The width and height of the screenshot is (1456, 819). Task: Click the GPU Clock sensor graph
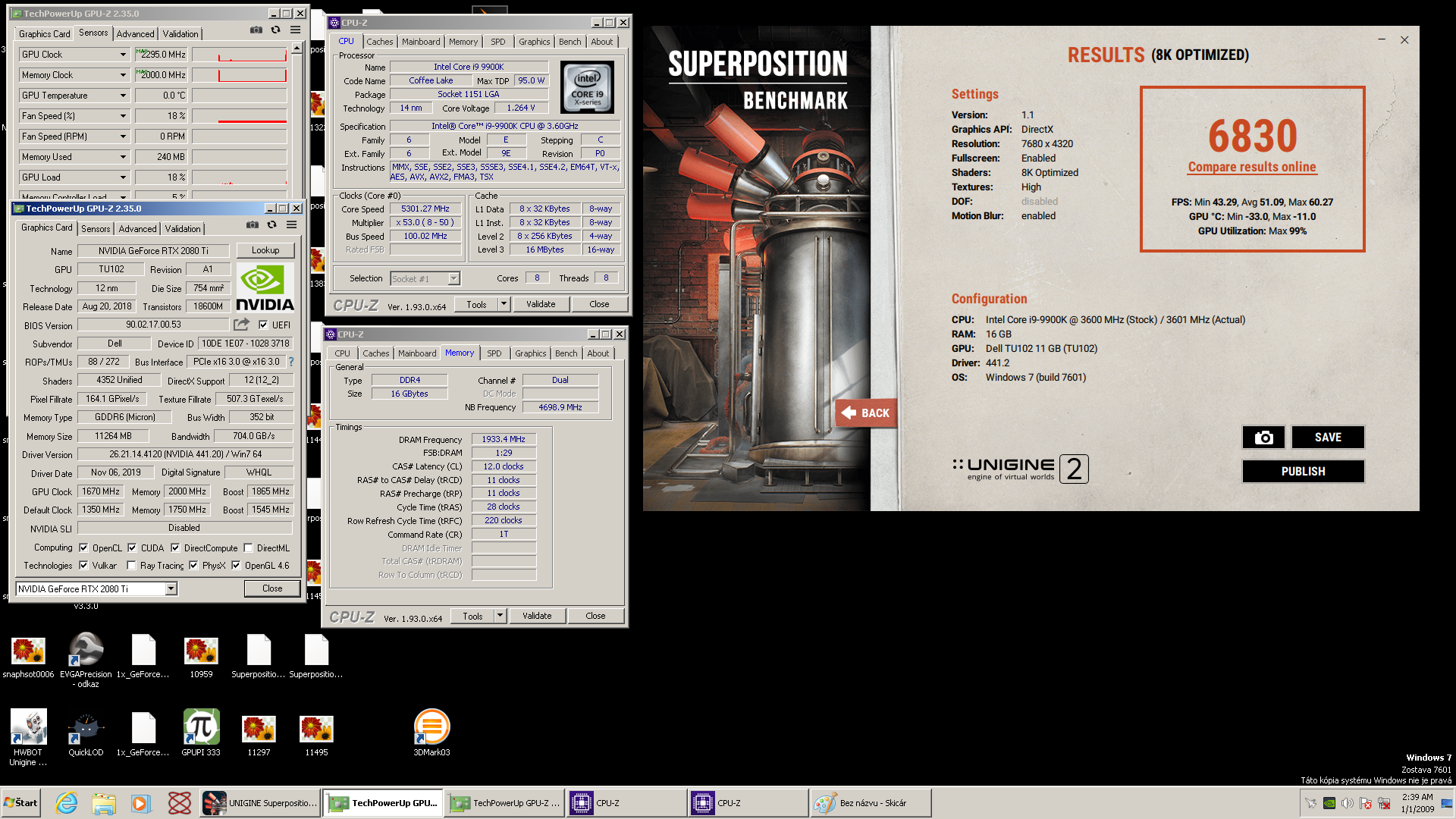click(240, 55)
